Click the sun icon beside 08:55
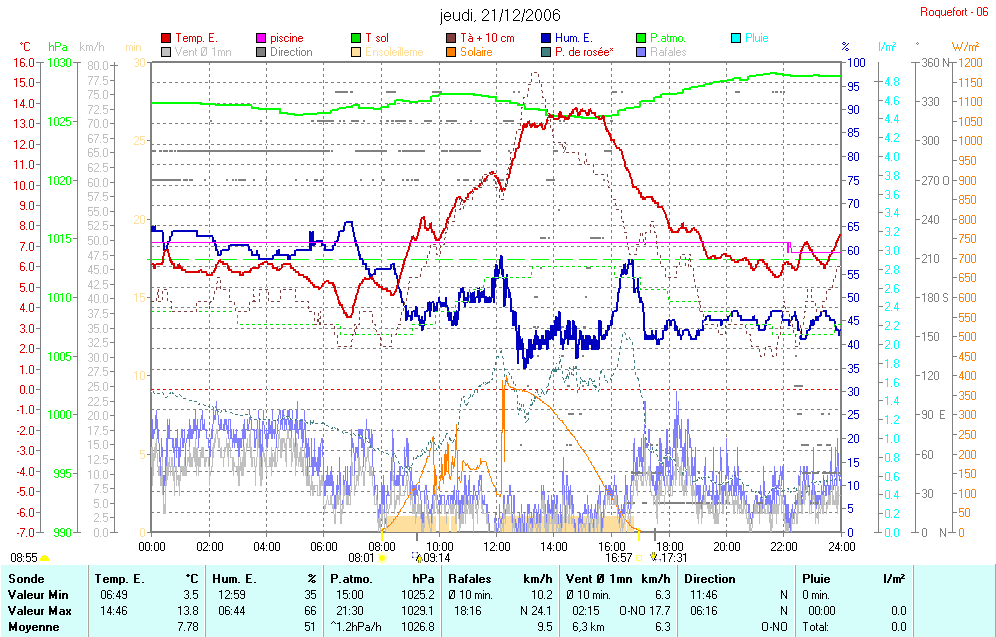Screen dimensions: 996x637 (44, 558)
